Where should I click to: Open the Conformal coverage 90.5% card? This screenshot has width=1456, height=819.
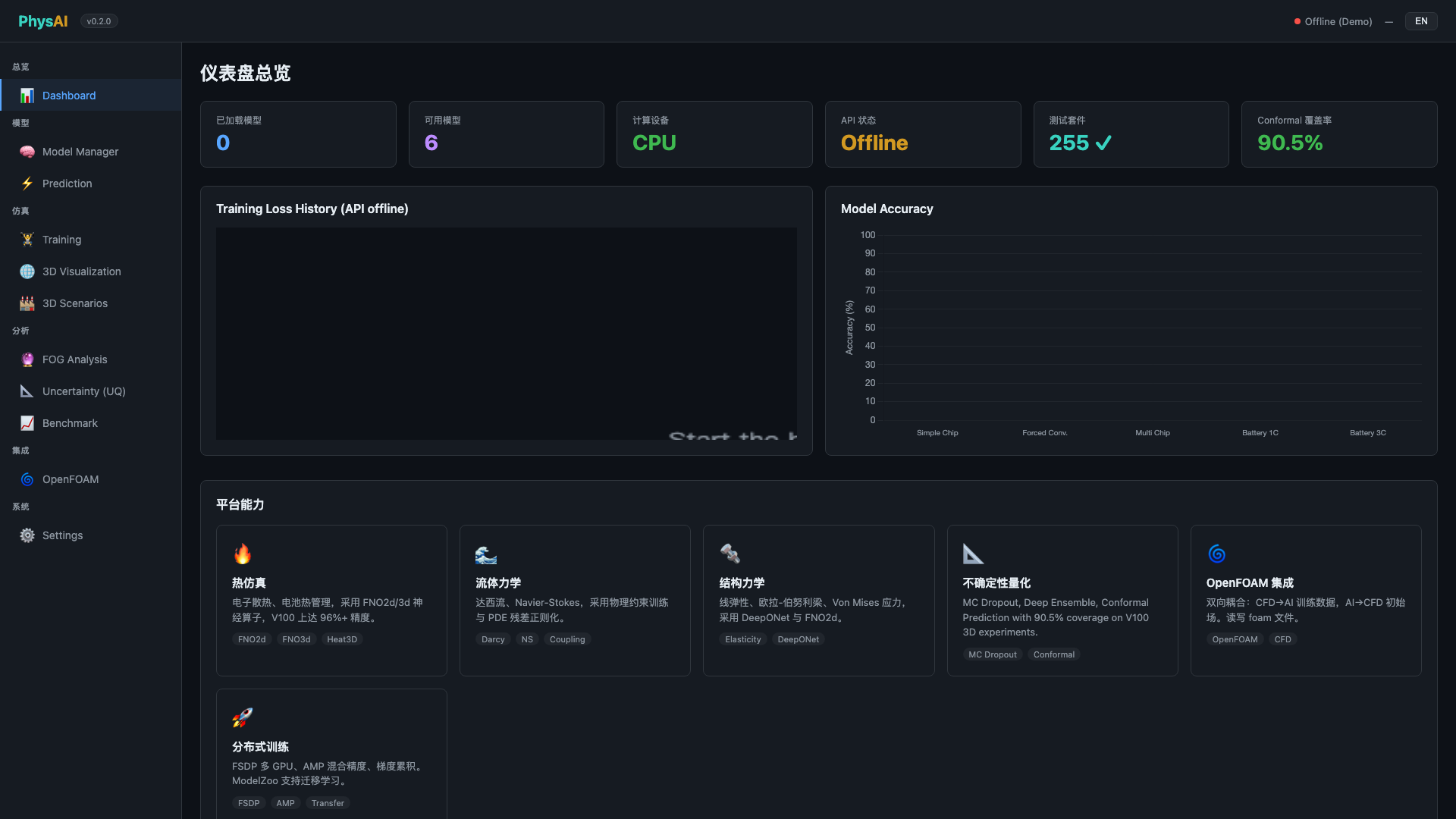[x=1339, y=134]
